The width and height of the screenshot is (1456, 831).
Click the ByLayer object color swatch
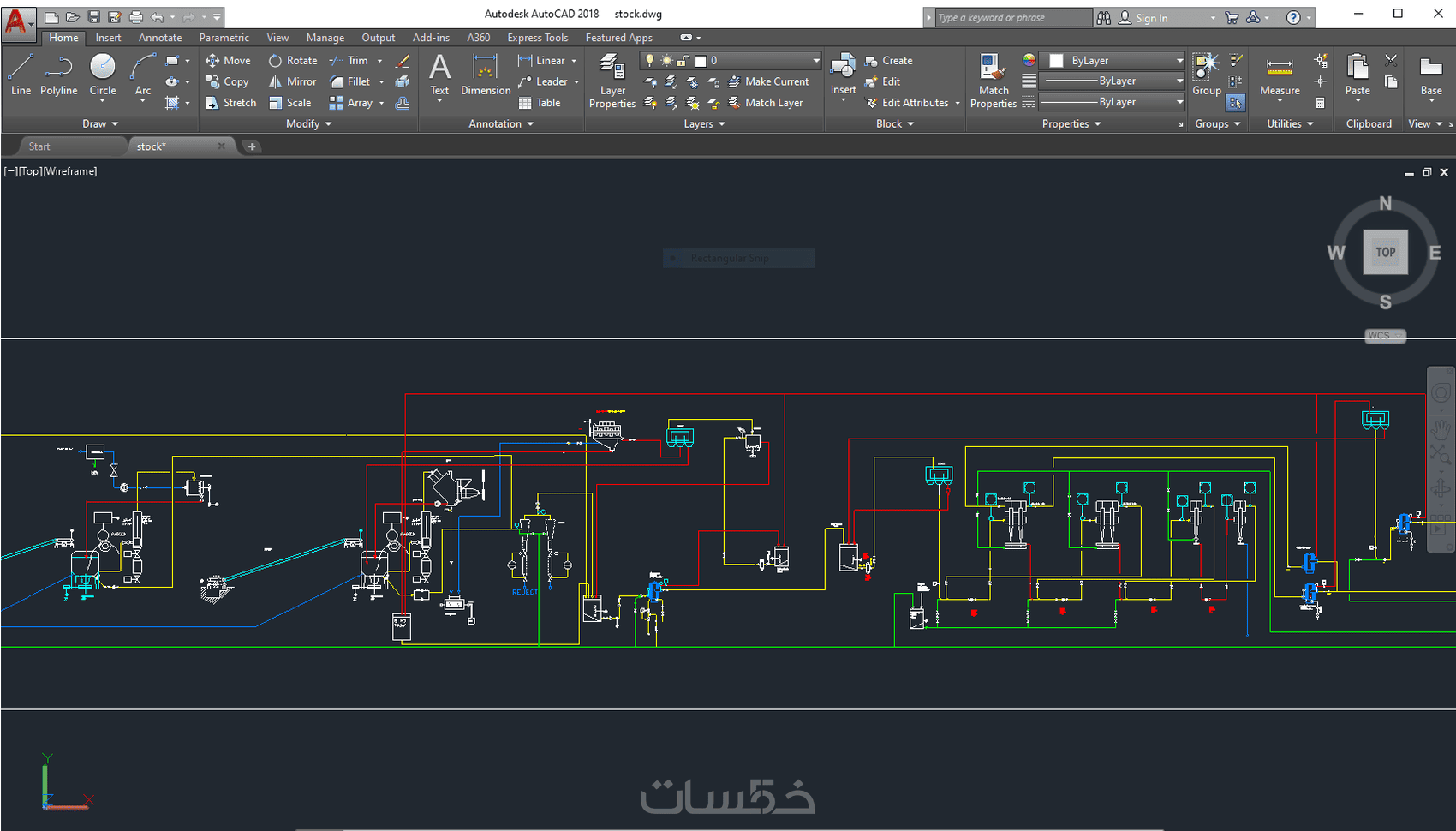(x=1057, y=61)
